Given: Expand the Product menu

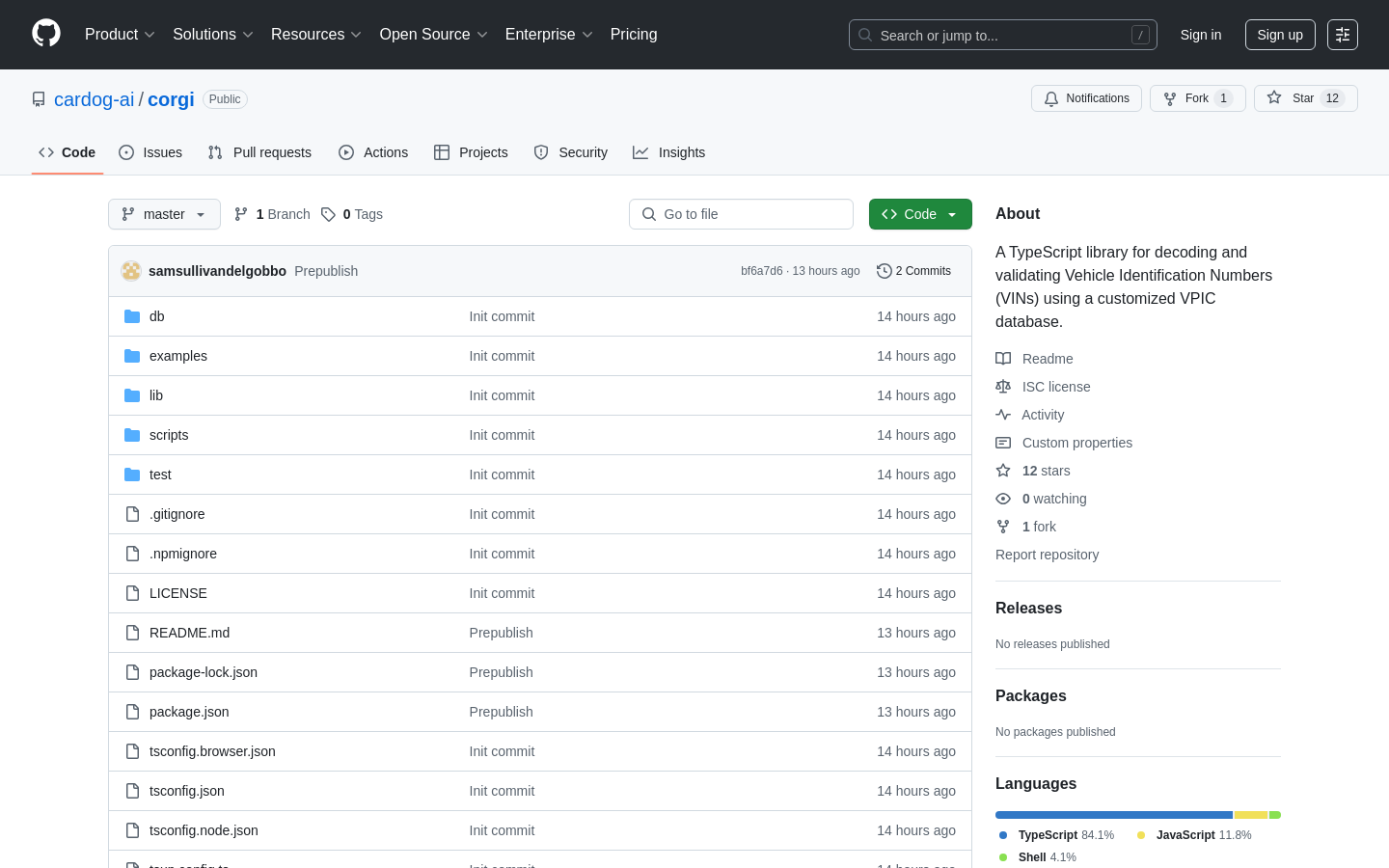Looking at the screenshot, I should [120, 34].
